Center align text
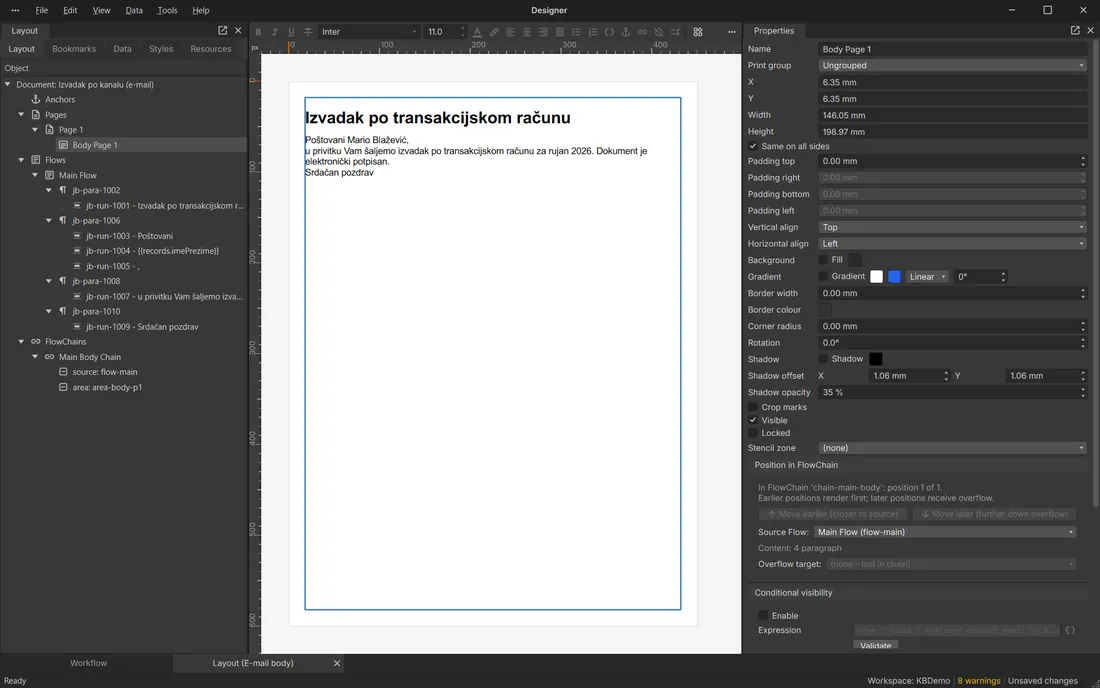This screenshot has height=688, width=1100. coord(527,32)
